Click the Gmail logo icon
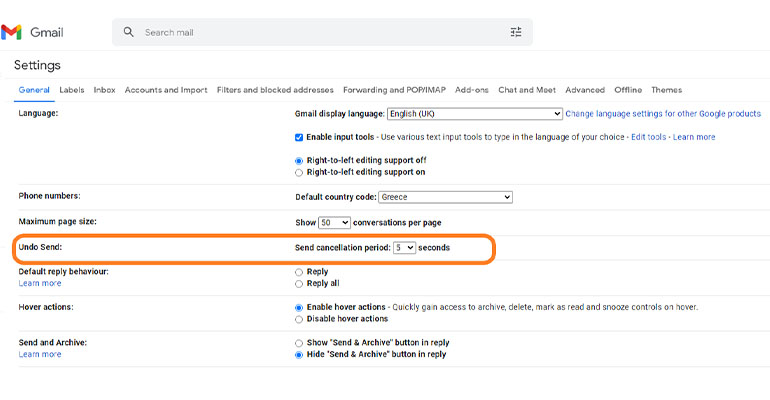The width and height of the screenshot is (770, 400). [x=12, y=32]
